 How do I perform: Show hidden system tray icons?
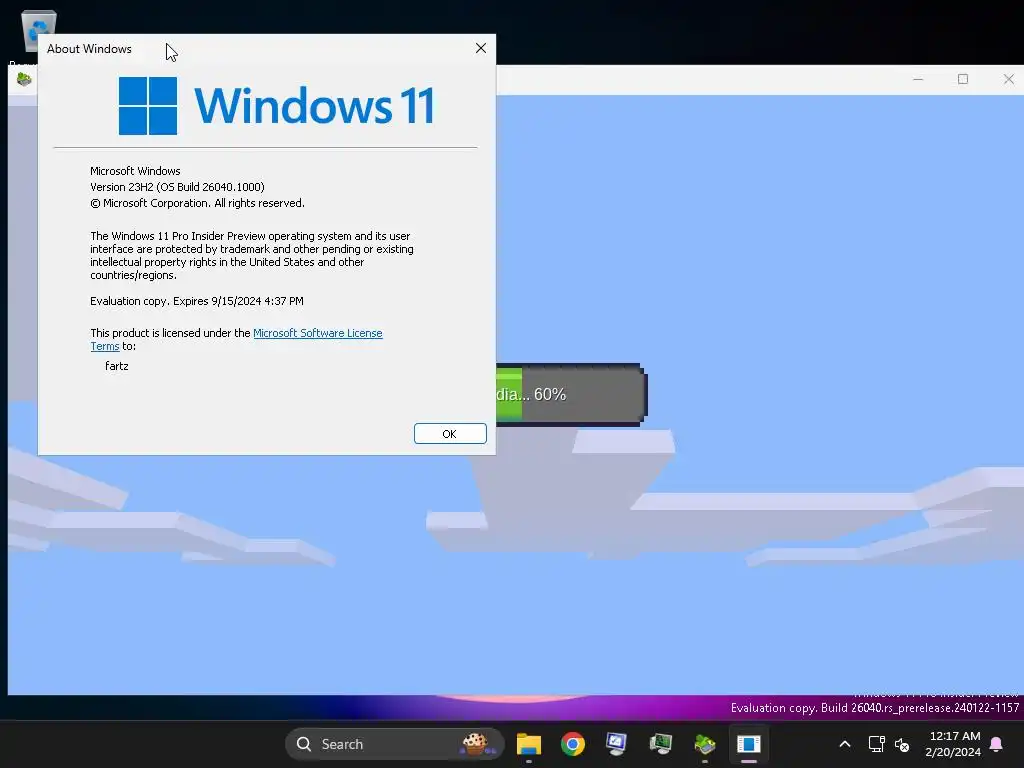tap(844, 744)
